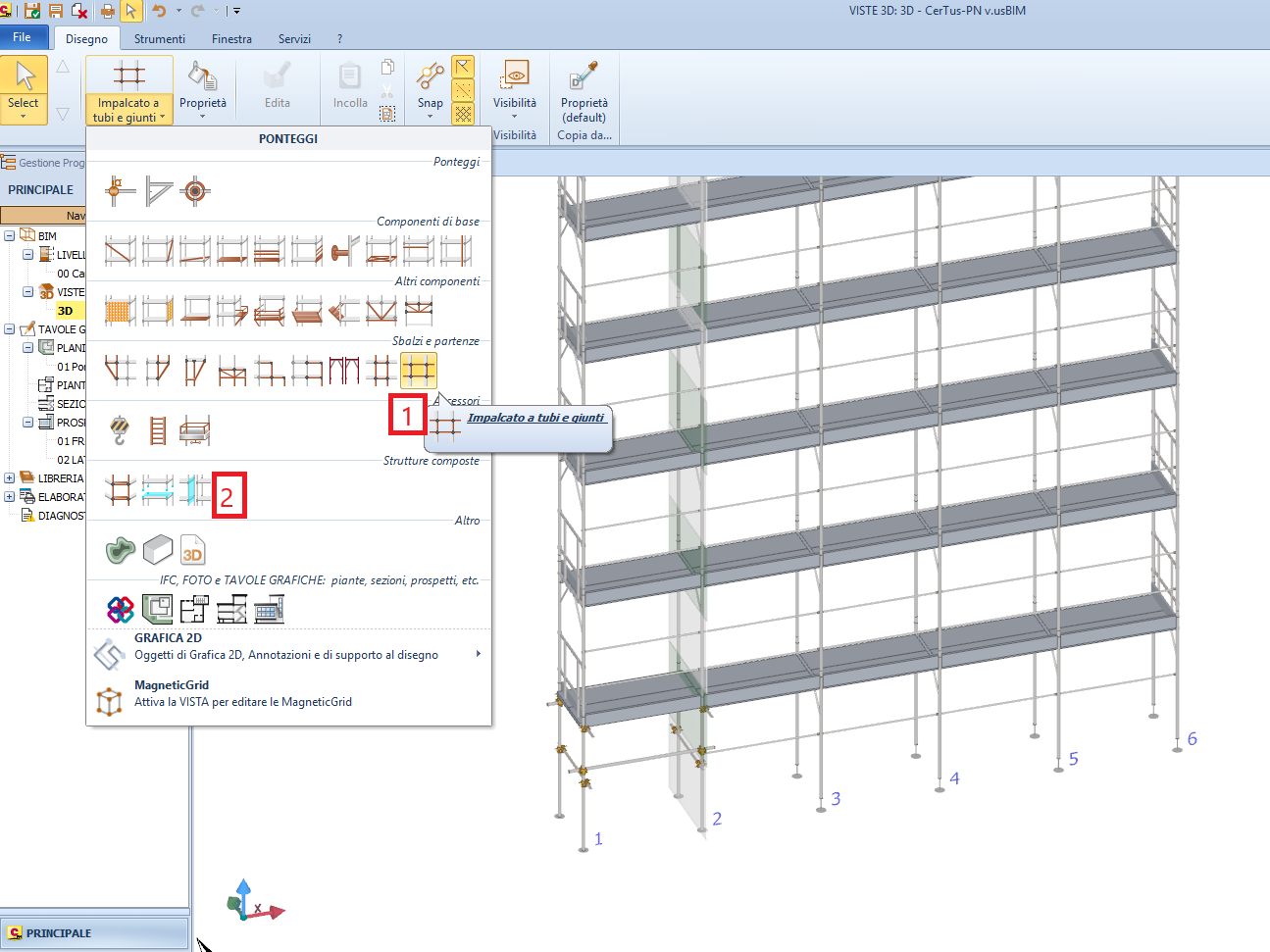Choose the orange safety net component icon
Viewport: 1270px width, 952px height.
[120, 311]
